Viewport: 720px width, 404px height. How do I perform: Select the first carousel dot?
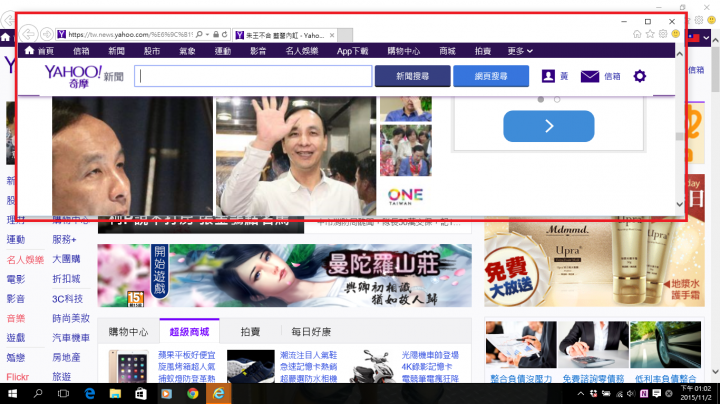pyautogui.click(x=540, y=99)
